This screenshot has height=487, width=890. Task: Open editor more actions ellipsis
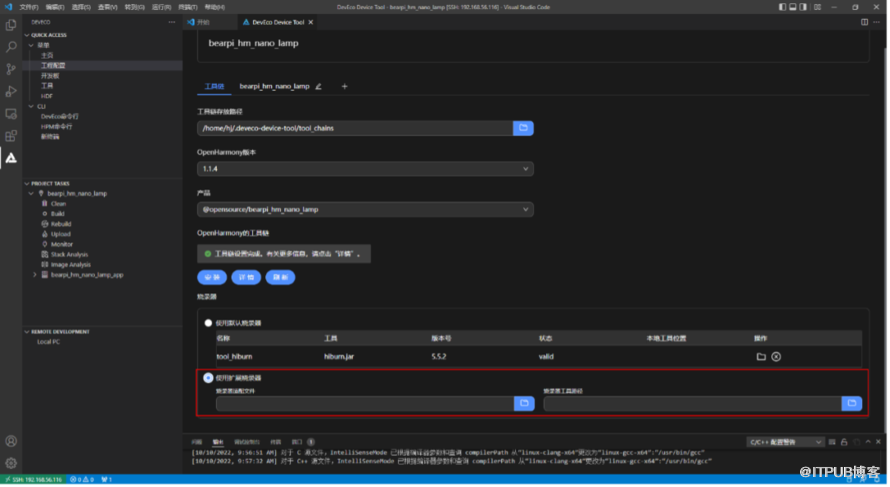tap(877, 22)
